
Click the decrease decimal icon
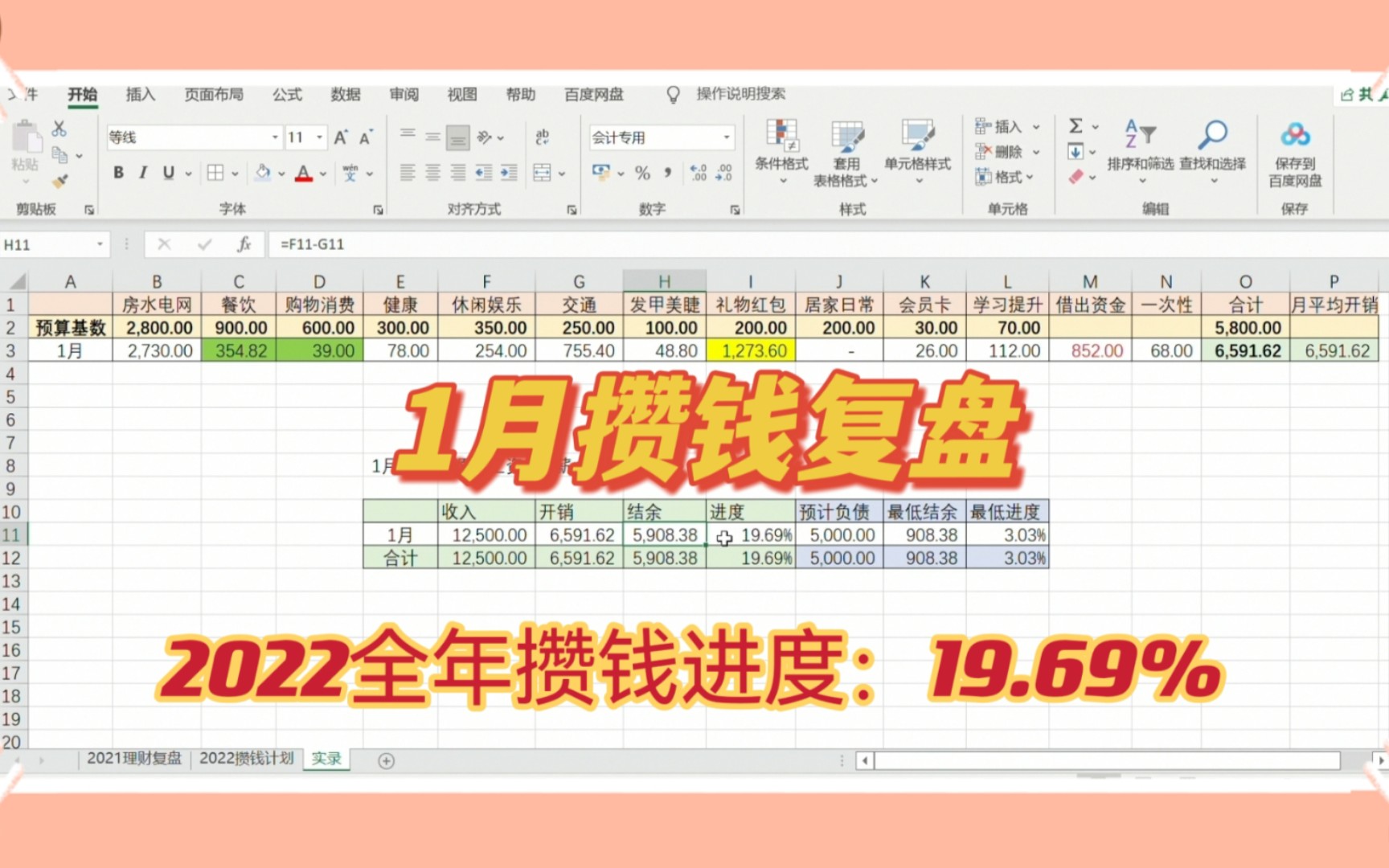724,172
